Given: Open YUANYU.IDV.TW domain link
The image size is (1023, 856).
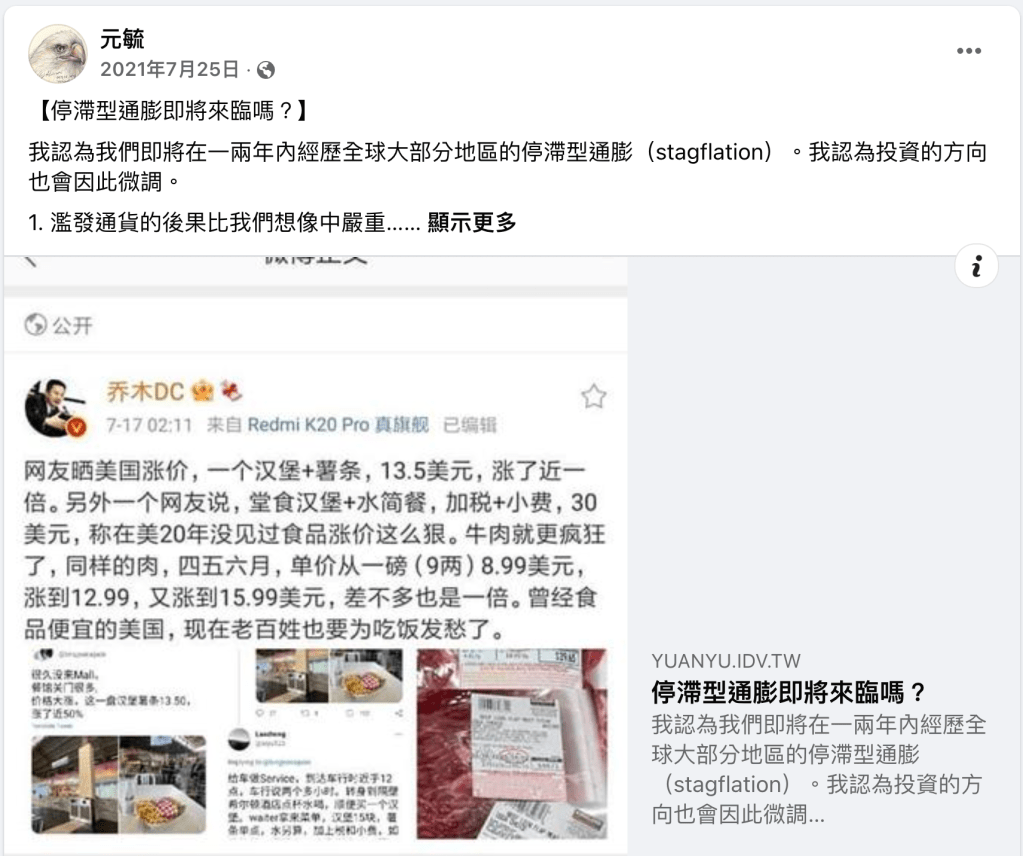Looking at the screenshot, I should [725, 661].
